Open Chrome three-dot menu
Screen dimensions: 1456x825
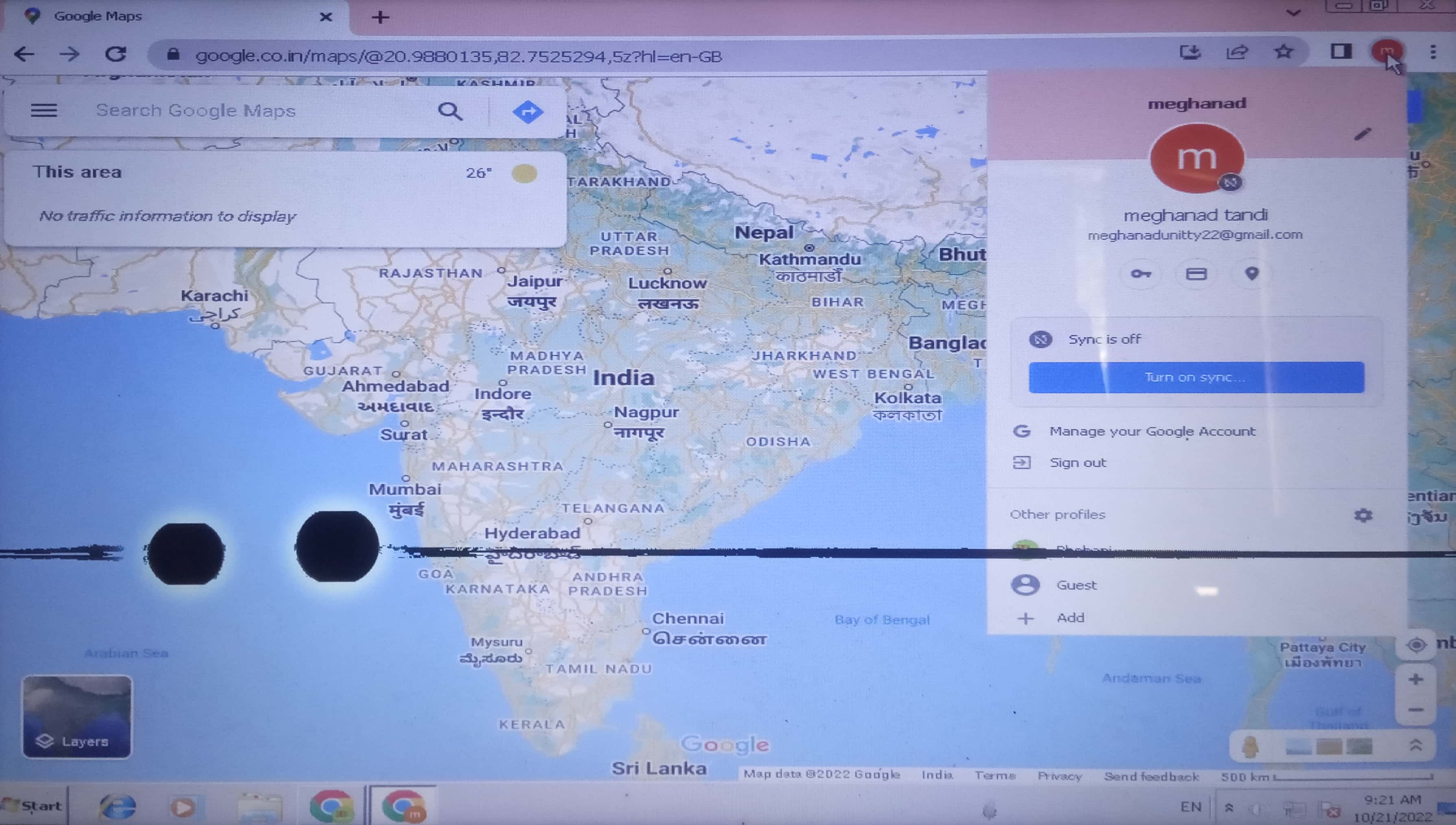(1433, 52)
